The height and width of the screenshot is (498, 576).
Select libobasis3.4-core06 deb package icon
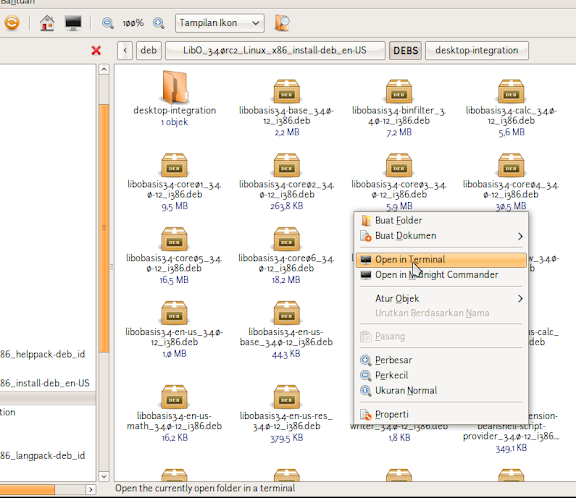point(287,239)
